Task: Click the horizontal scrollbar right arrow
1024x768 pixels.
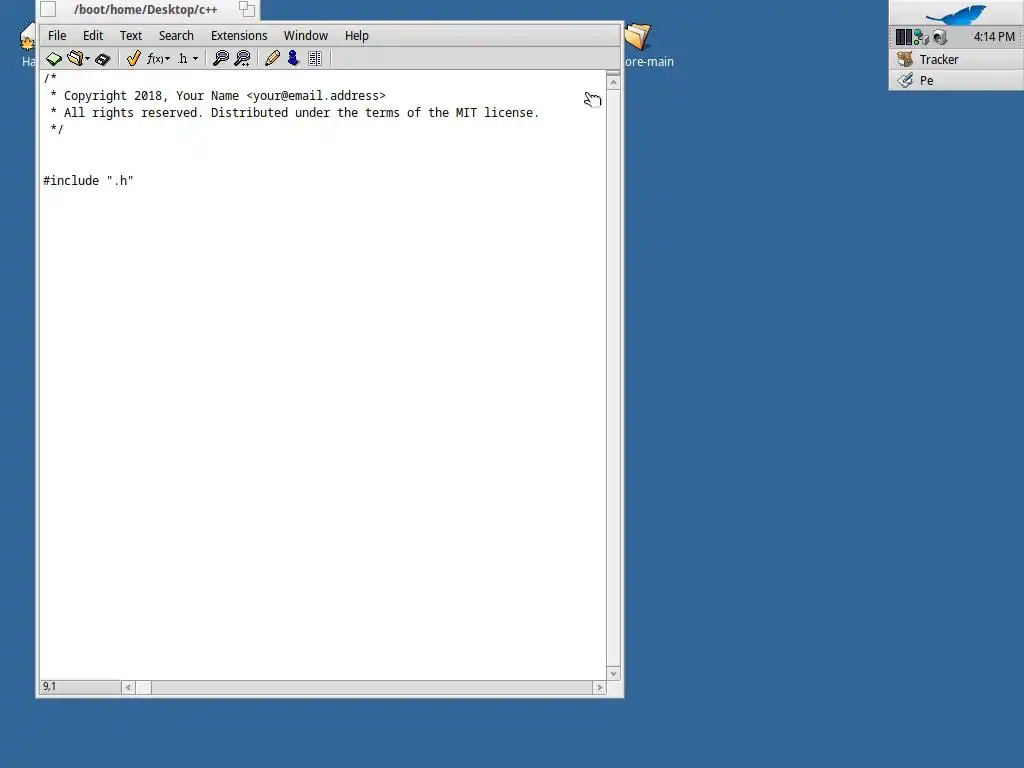Action: click(x=600, y=687)
